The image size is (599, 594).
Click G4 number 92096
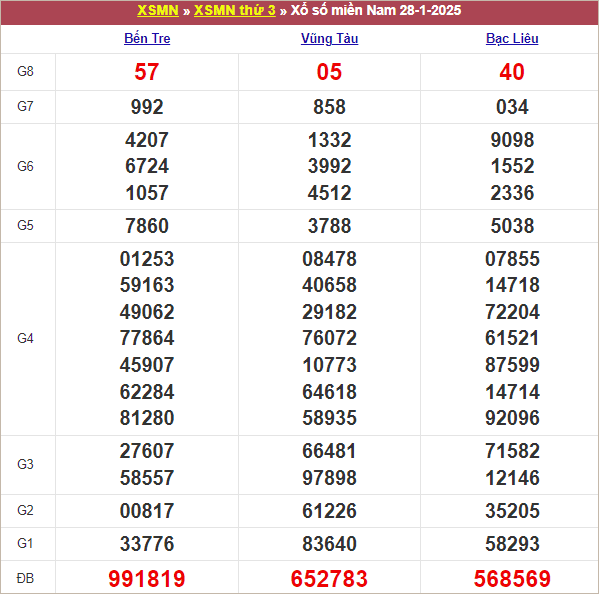(512, 418)
